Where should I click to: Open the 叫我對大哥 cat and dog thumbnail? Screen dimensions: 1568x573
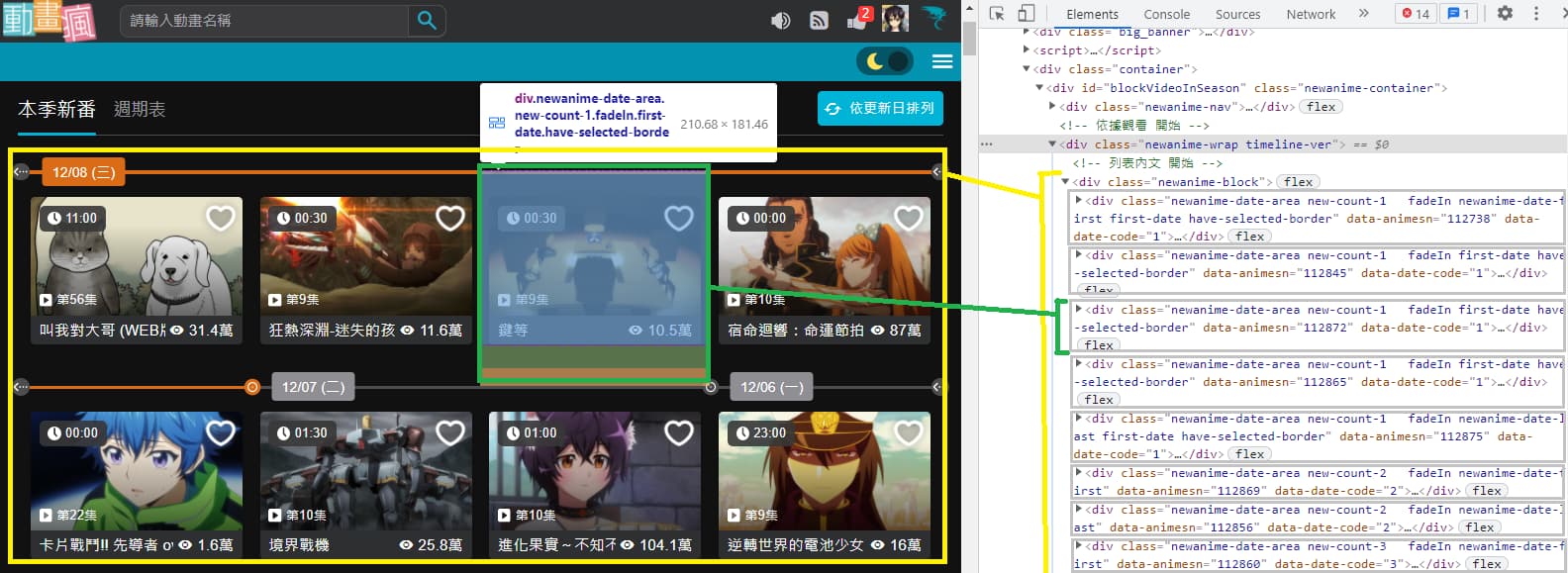click(137, 256)
